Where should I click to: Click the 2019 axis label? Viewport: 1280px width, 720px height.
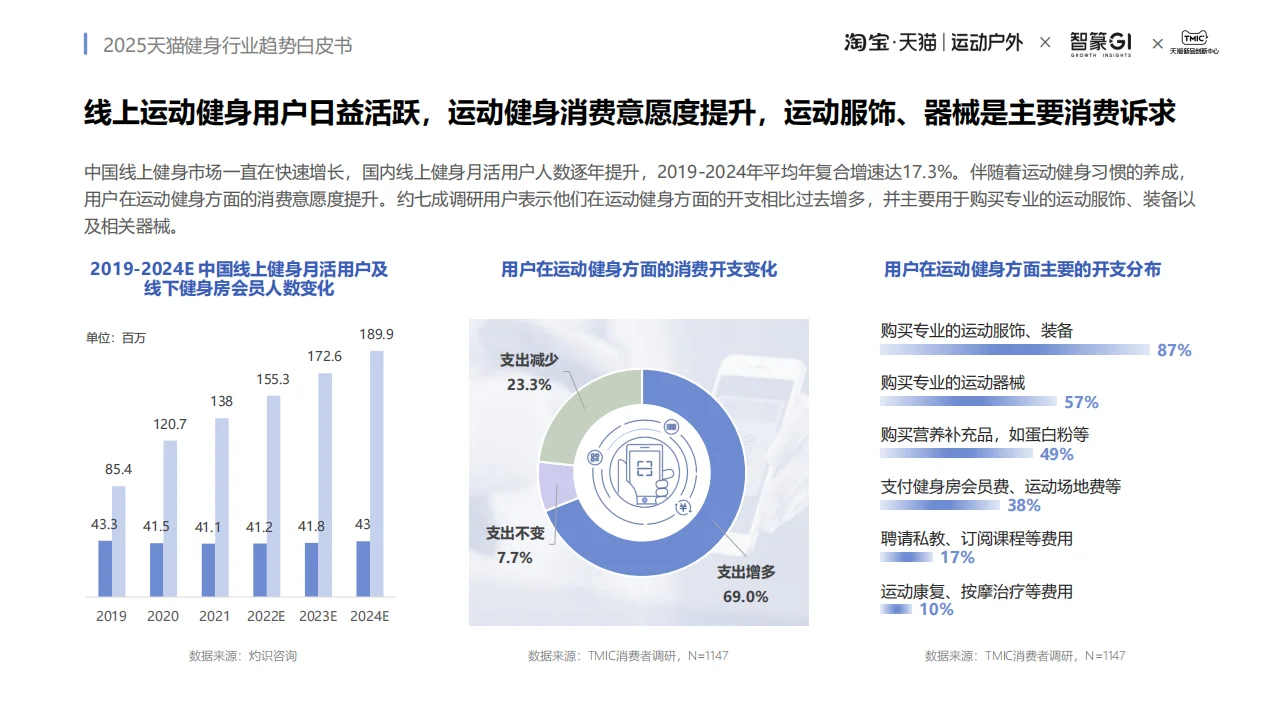coord(111,616)
